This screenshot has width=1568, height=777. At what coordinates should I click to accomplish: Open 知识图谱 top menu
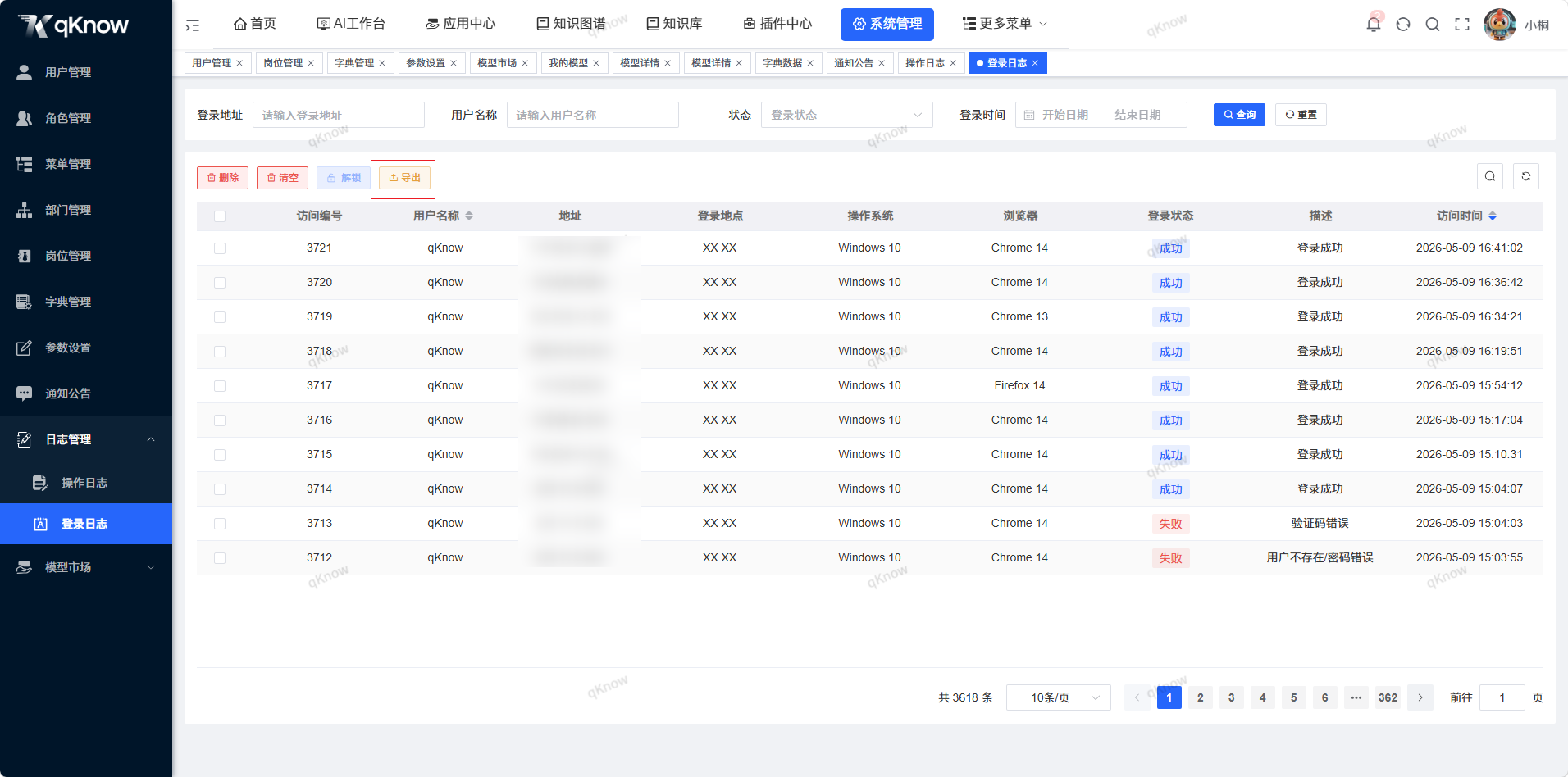pos(571,24)
